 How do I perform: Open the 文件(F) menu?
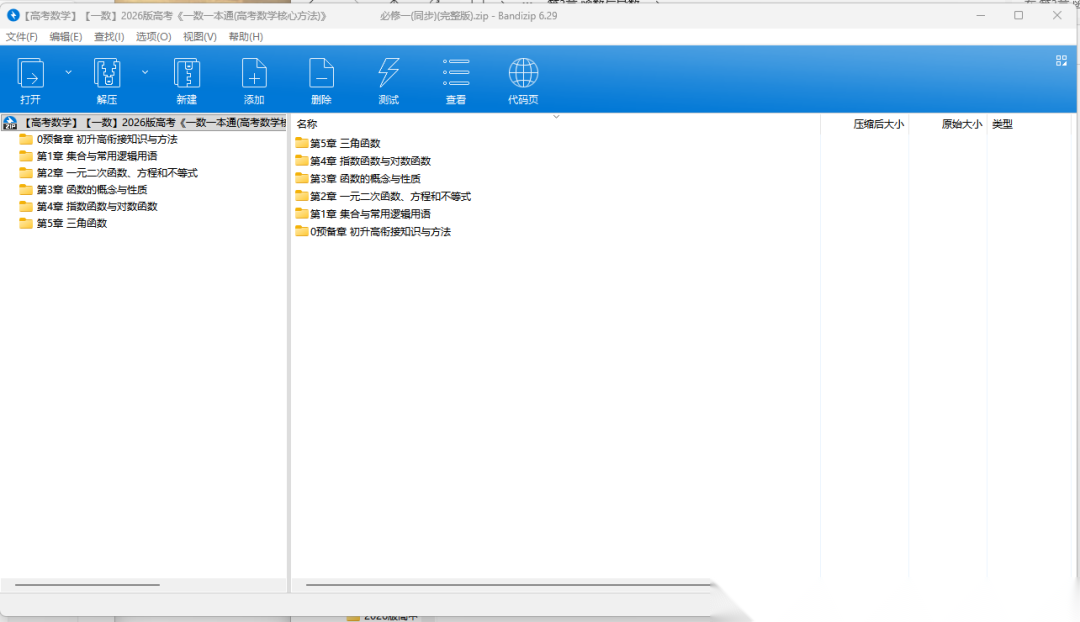pyautogui.click(x=22, y=37)
